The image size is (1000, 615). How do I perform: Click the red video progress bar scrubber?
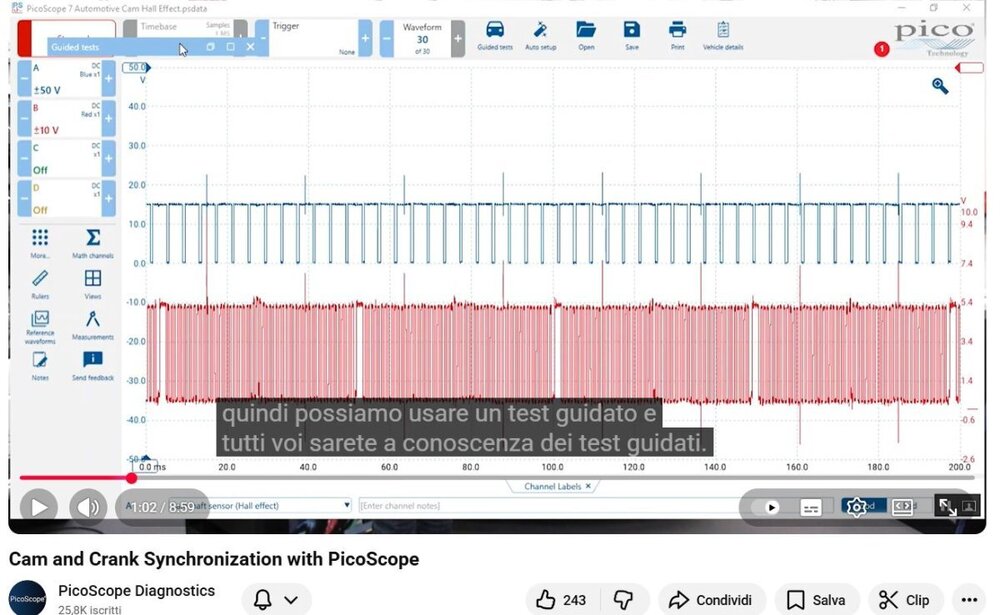tap(131, 478)
